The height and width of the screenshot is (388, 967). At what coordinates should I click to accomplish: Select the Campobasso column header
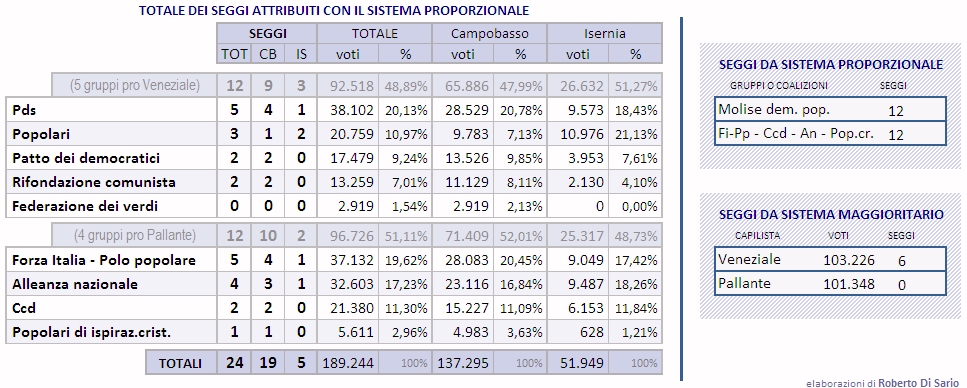[x=490, y=33]
